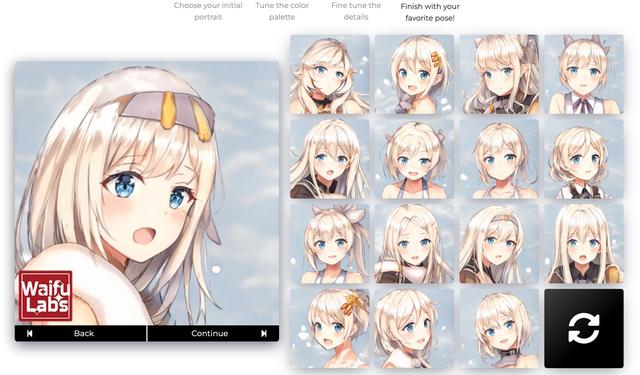The image size is (640, 375).
Task: Continue with the selected portrait
Action: pos(213,333)
